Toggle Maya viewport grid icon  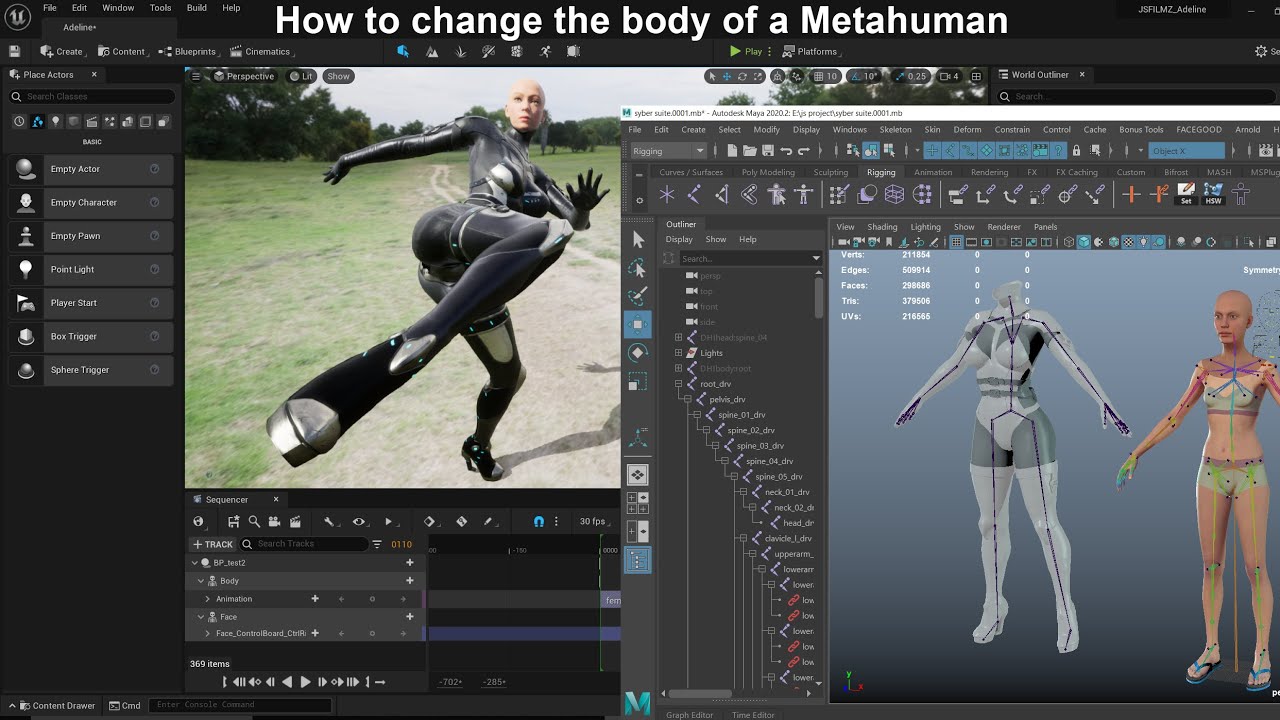(x=956, y=242)
